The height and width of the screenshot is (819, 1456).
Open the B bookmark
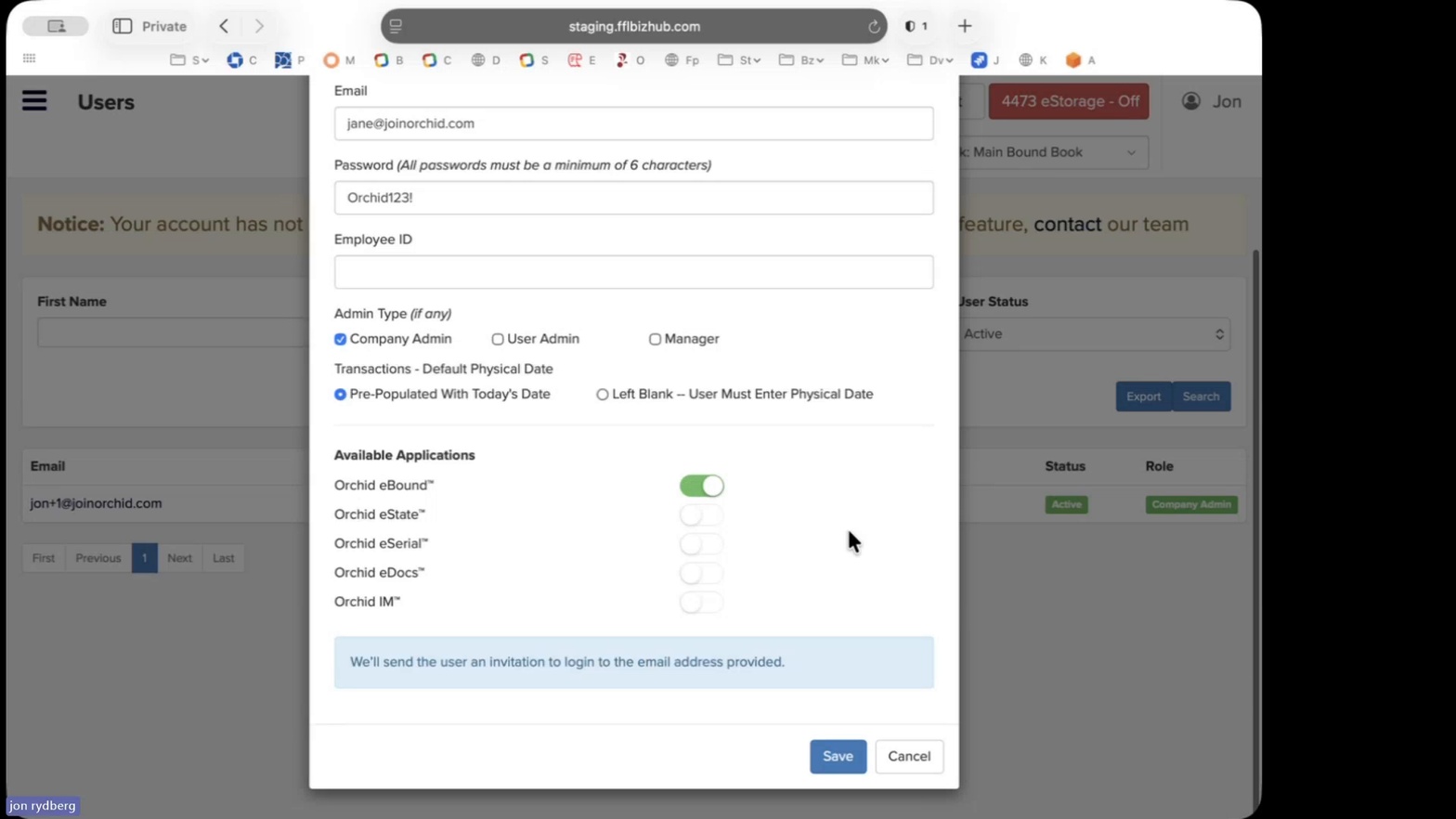pyautogui.click(x=388, y=60)
